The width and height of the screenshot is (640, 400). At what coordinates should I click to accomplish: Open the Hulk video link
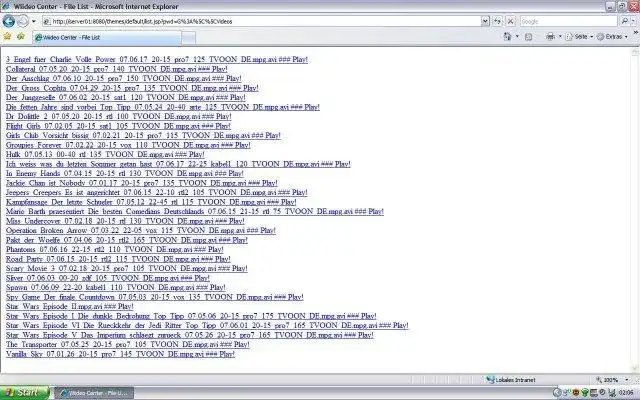pos(105,154)
